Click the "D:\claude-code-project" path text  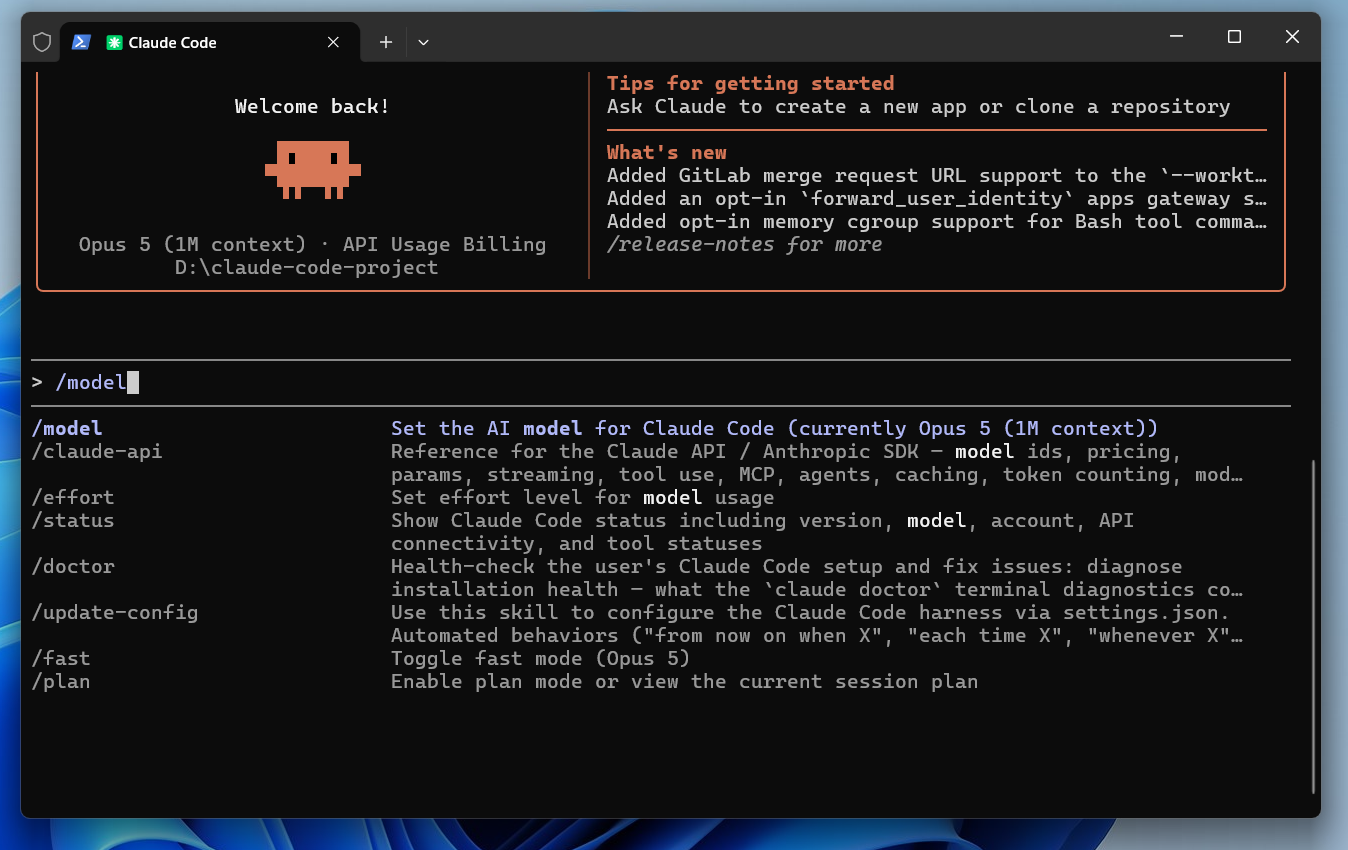[x=306, y=267]
